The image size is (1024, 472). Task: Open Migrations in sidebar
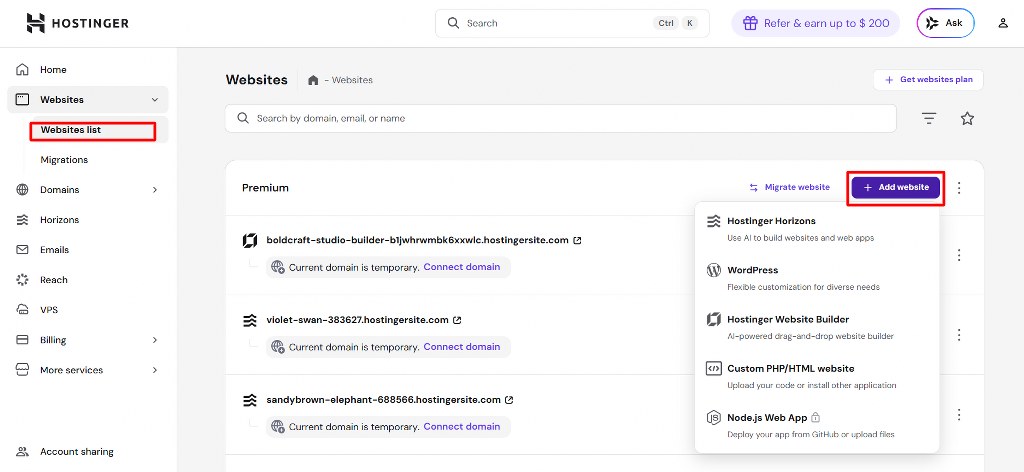point(64,159)
